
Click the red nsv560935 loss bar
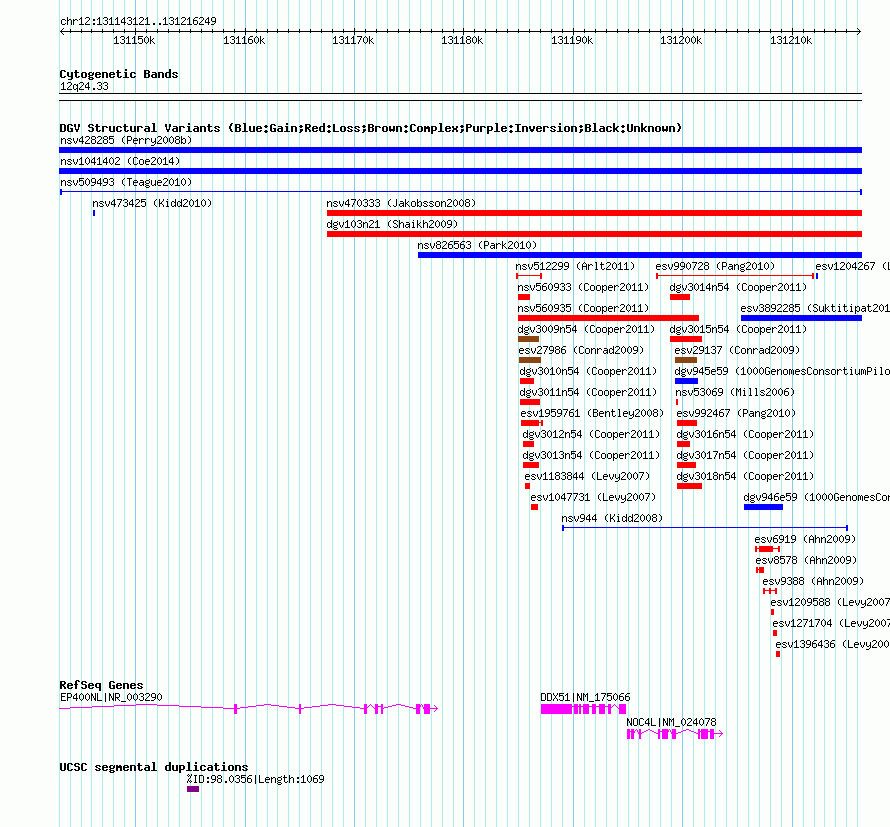tap(608, 318)
